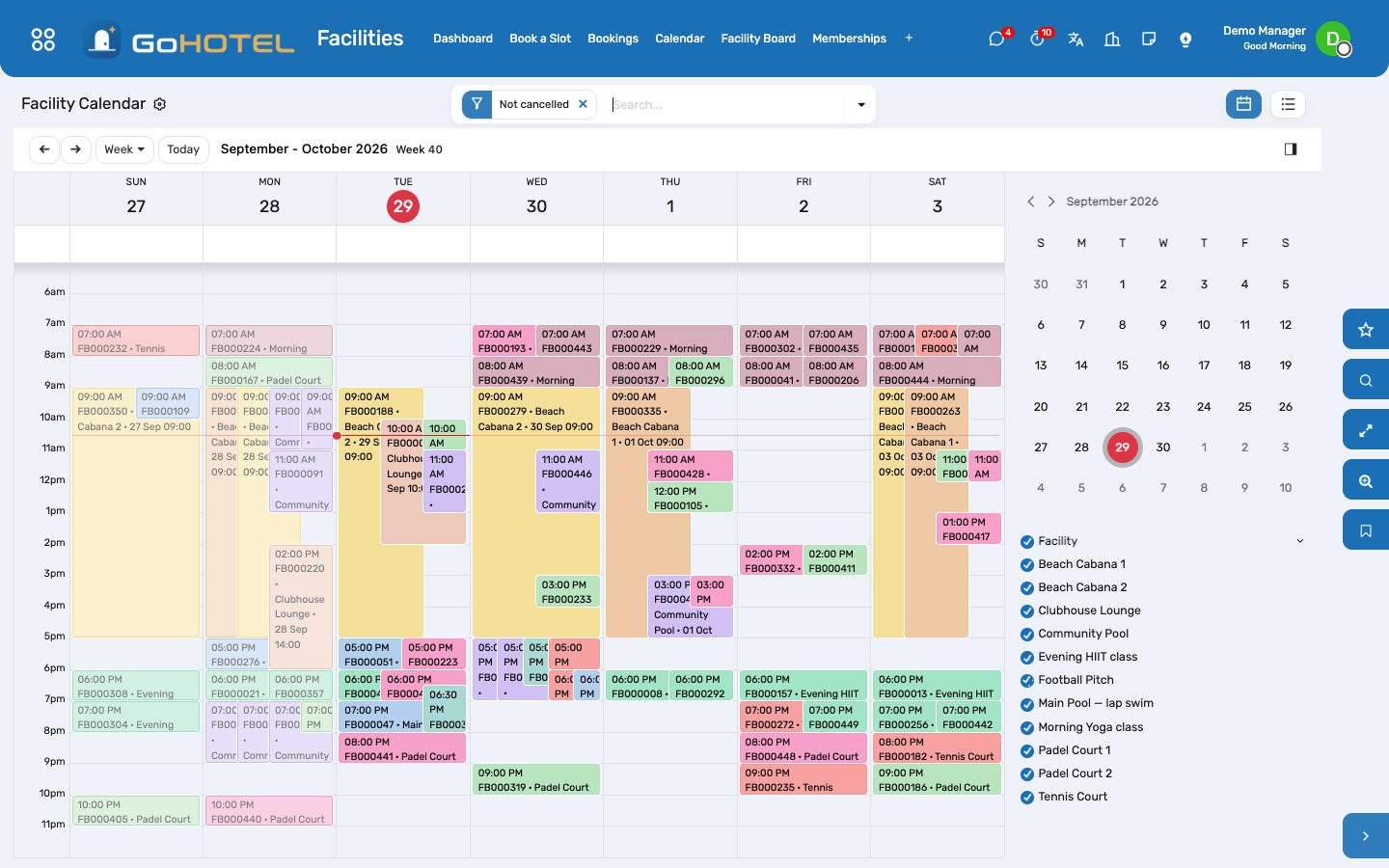The height and width of the screenshot is (868, 1389).
Task: Click the expand fullscreen side button
Action: tap(1366, 430)
